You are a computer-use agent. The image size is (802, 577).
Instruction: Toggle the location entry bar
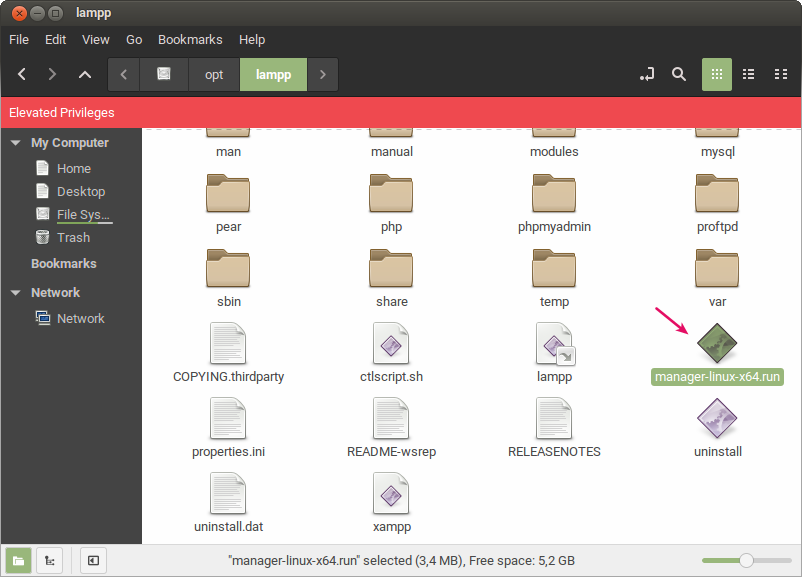647,74
